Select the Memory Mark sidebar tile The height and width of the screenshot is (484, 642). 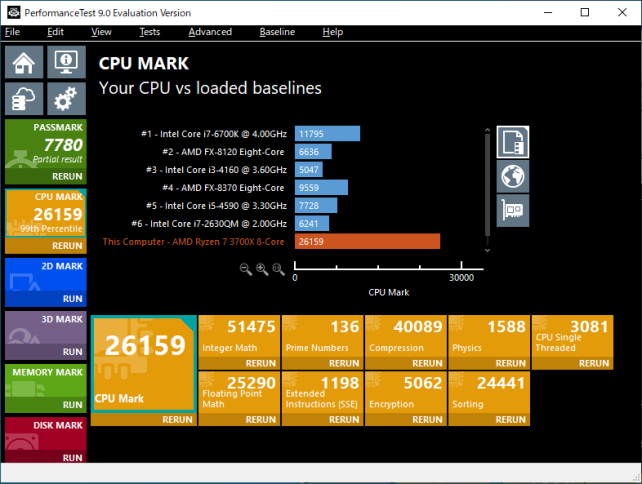46,381
